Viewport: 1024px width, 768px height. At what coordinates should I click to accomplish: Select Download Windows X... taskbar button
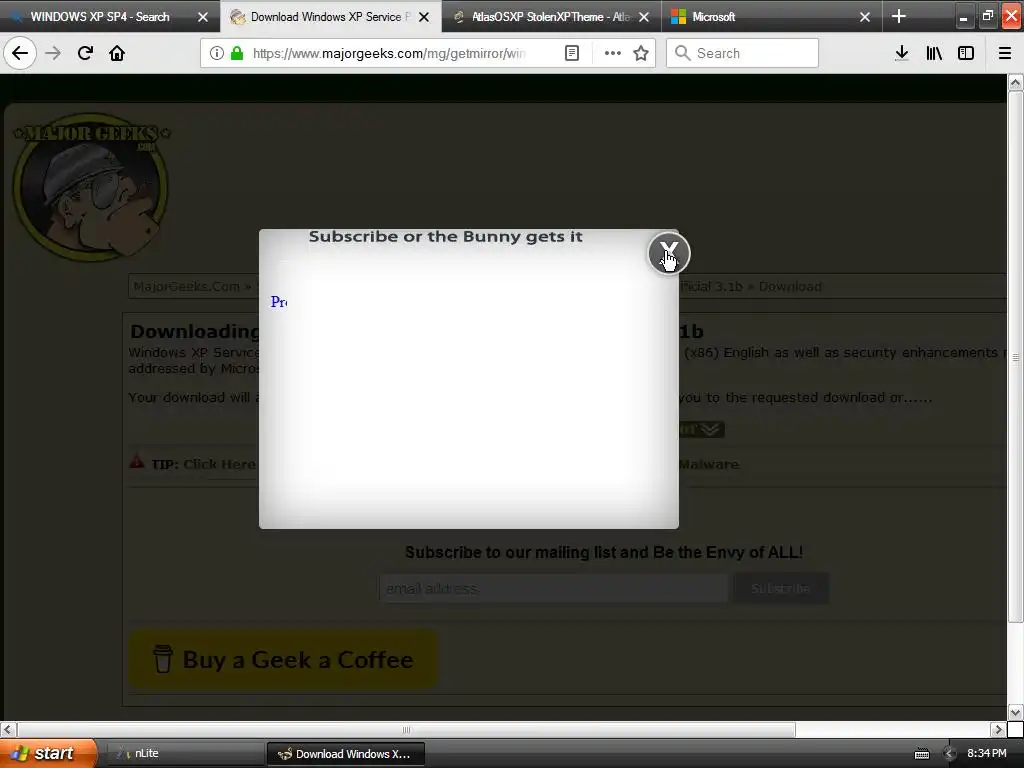tap(346, 754)
